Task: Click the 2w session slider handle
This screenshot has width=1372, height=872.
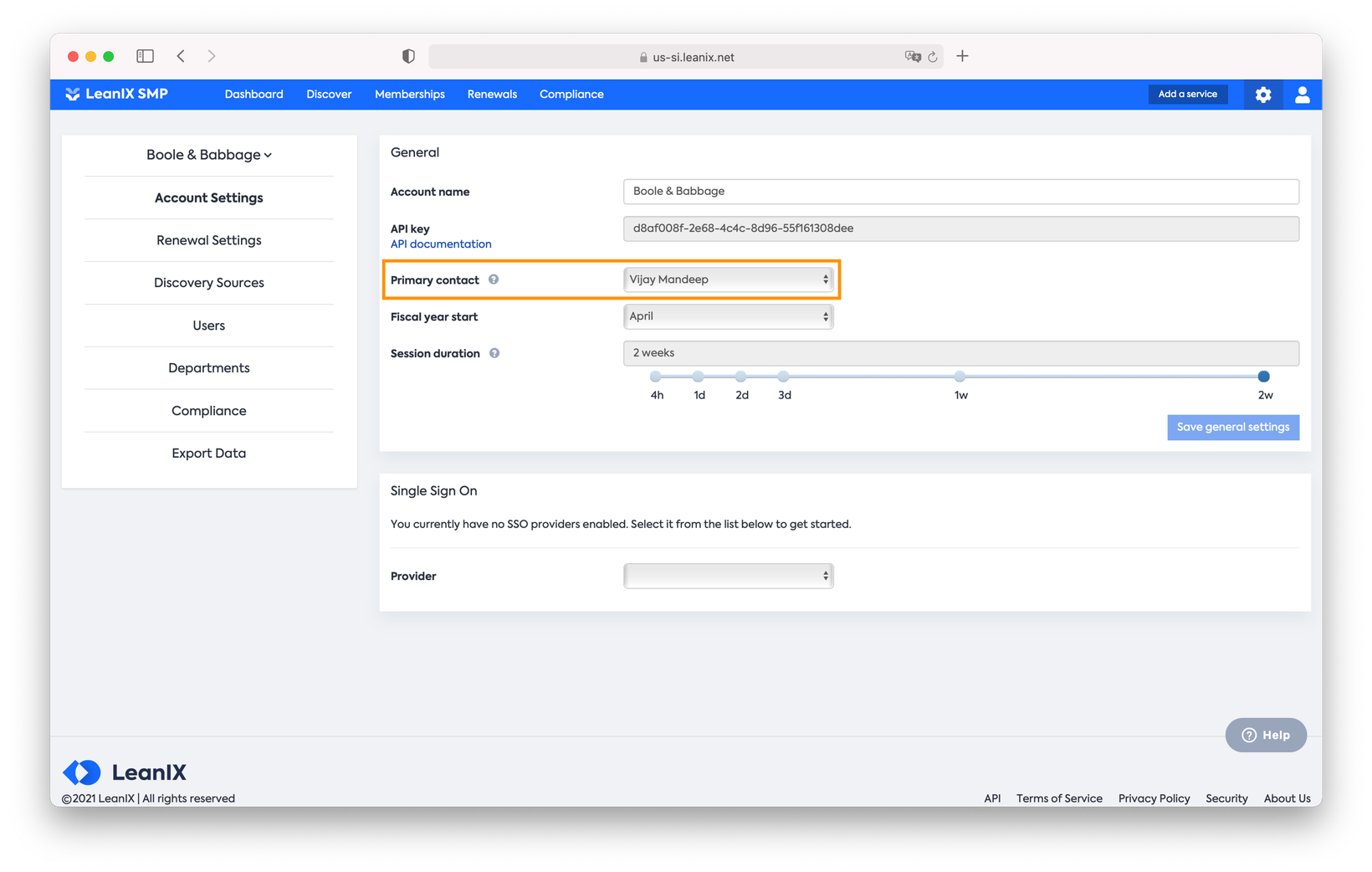Action: click(1264, 377)
